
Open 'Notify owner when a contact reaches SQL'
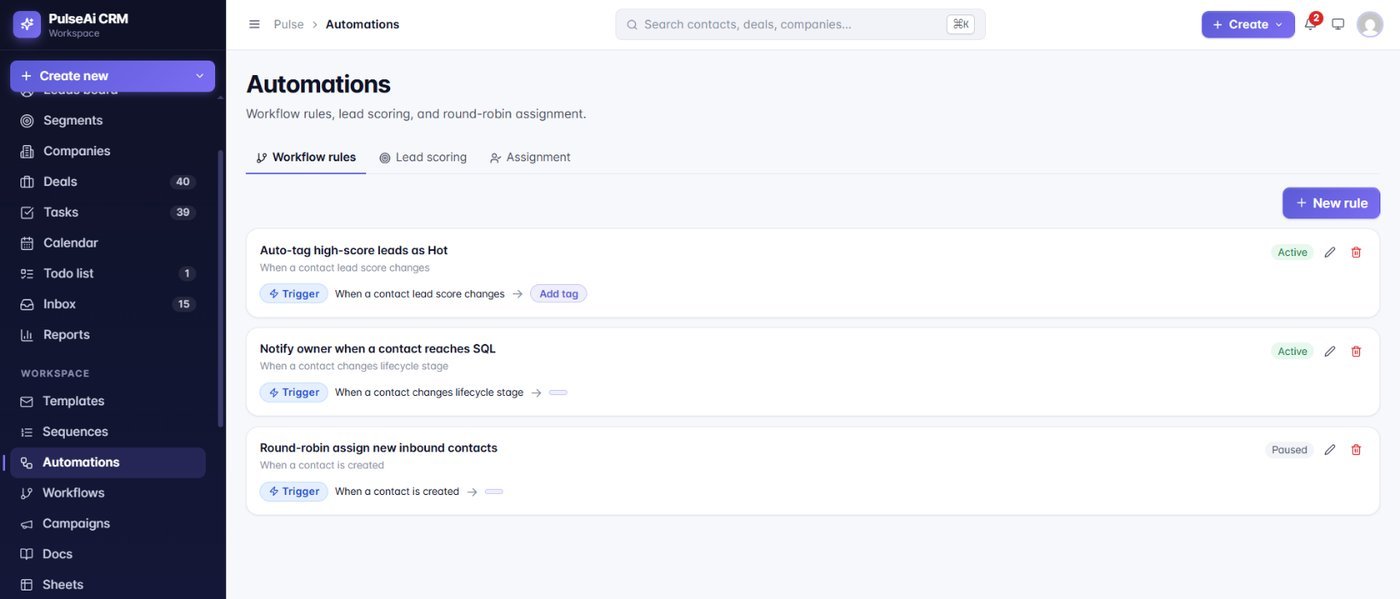click(x=378, y=349)
